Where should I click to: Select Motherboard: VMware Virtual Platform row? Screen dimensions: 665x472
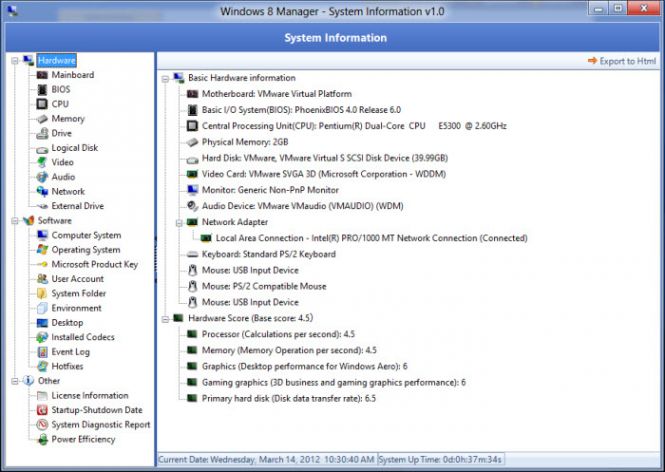(277, 94)
